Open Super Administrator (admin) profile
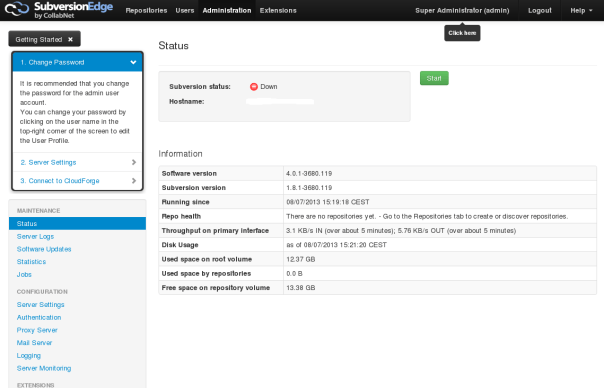Screen dimensions: 604x388 462,11
